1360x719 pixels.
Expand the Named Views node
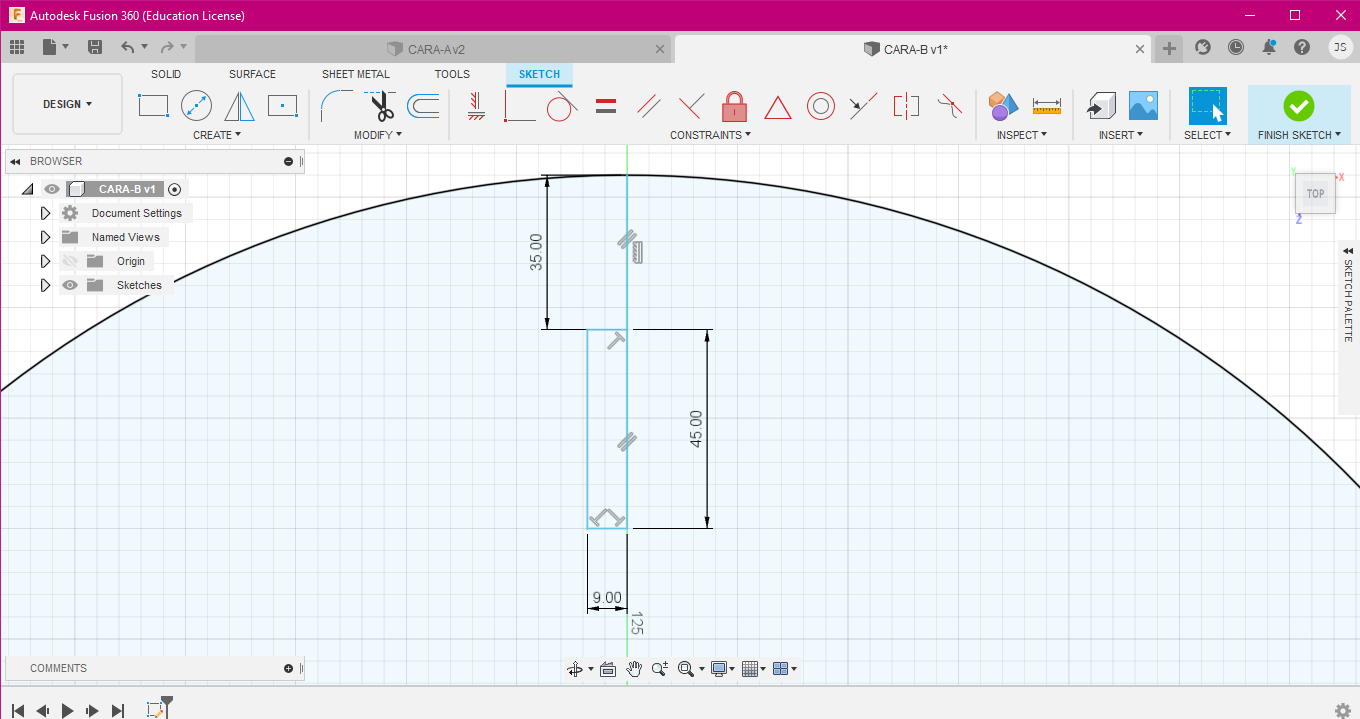click(45, 237)
